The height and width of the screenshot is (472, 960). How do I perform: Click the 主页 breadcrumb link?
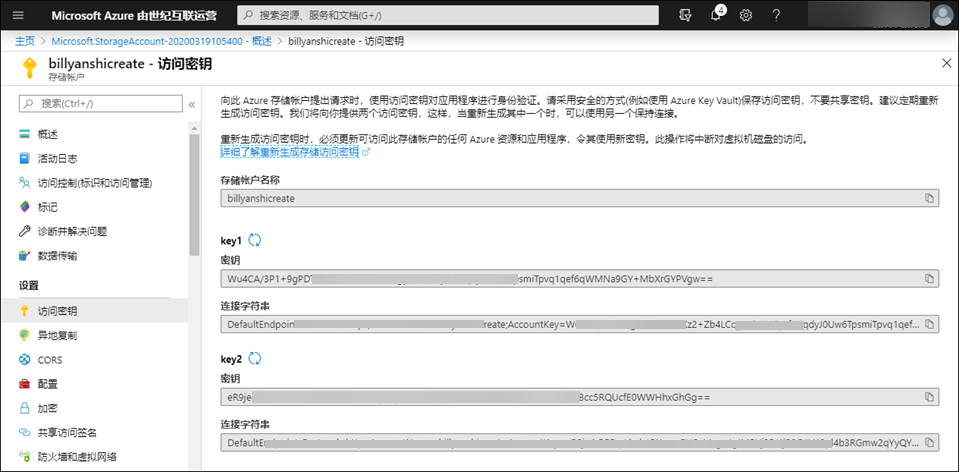25,41
